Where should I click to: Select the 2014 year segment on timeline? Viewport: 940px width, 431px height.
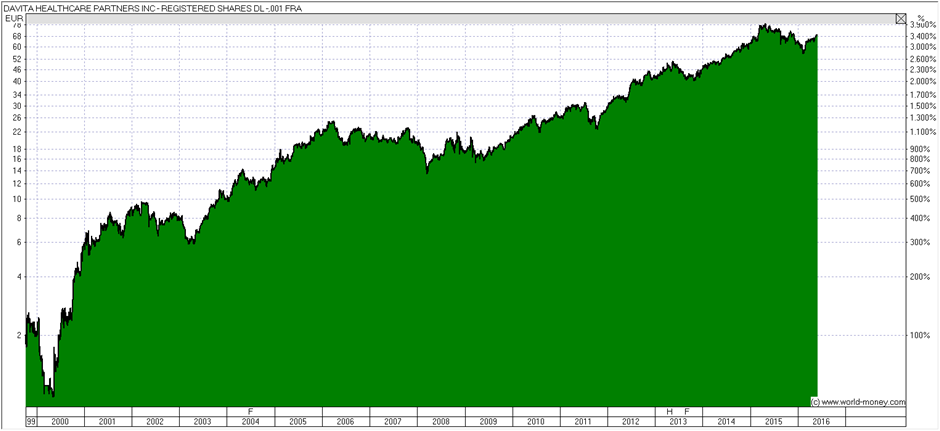(x=726, y=422)
